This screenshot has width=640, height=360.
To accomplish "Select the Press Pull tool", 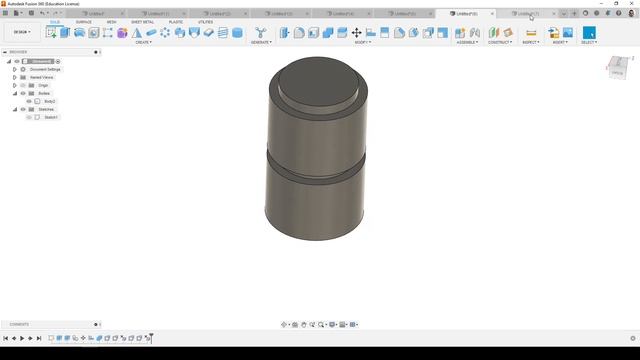I will click(x=284, y=33).
